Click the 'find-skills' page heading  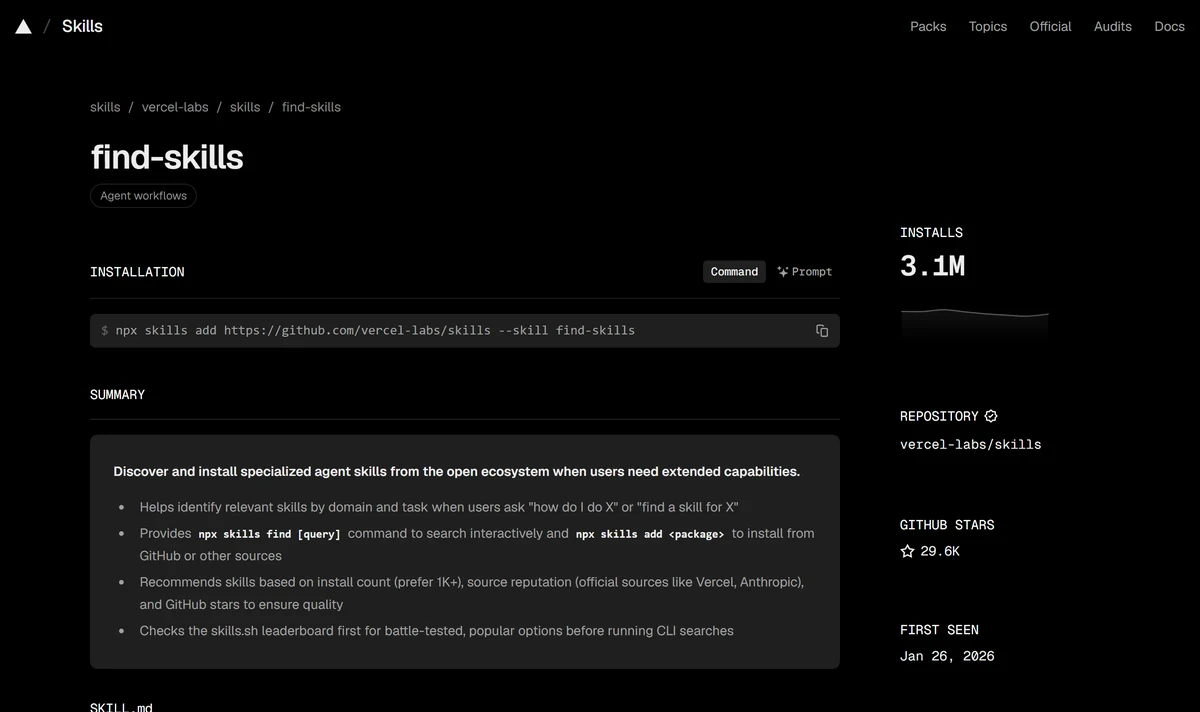point(167,157)
